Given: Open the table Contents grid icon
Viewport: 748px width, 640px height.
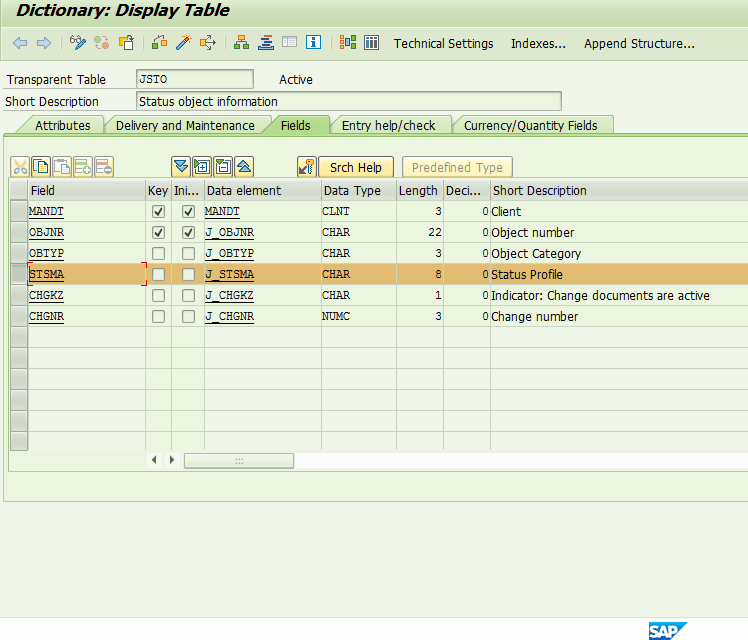Looking at the screenshot, I should (x=371, y=43).
